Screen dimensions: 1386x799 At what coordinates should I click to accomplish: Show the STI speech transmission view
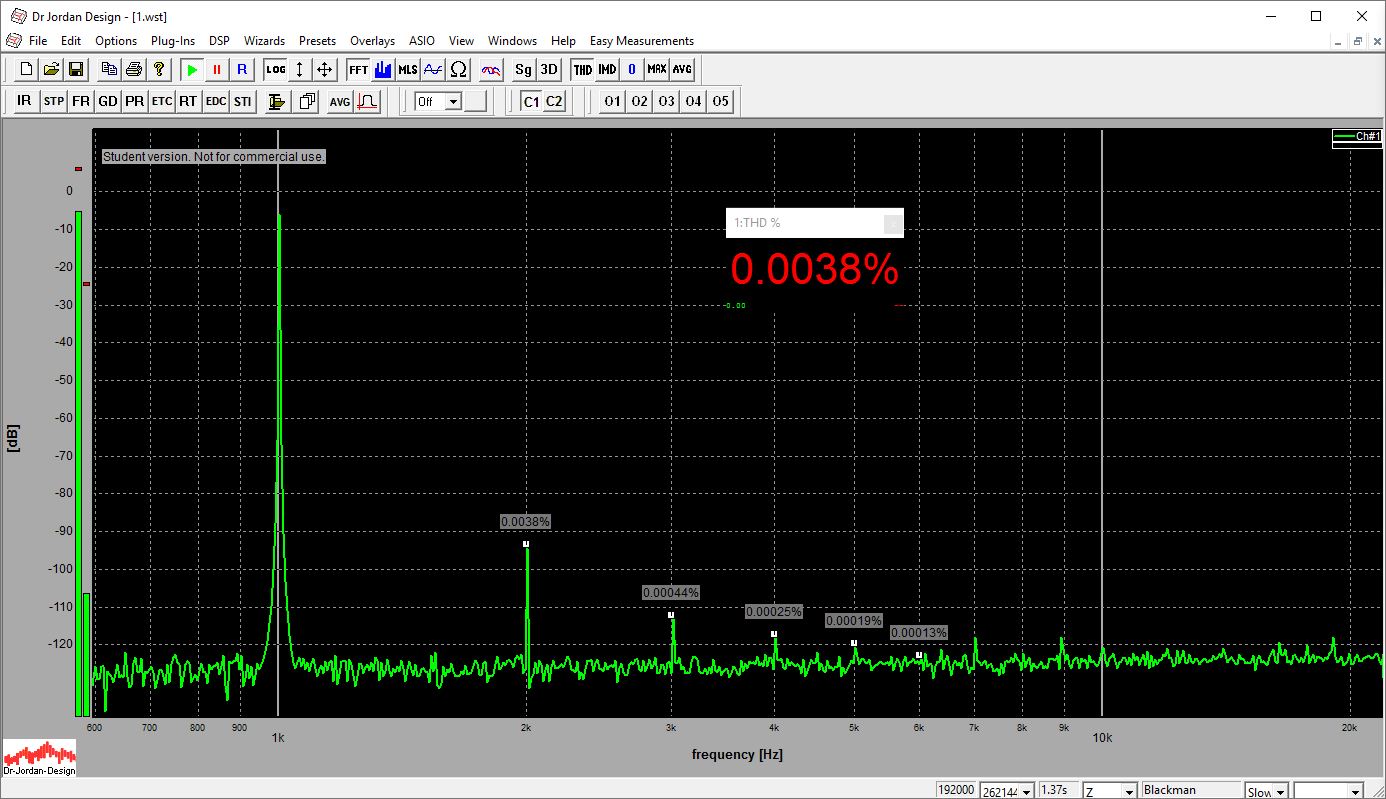(242, 101)
